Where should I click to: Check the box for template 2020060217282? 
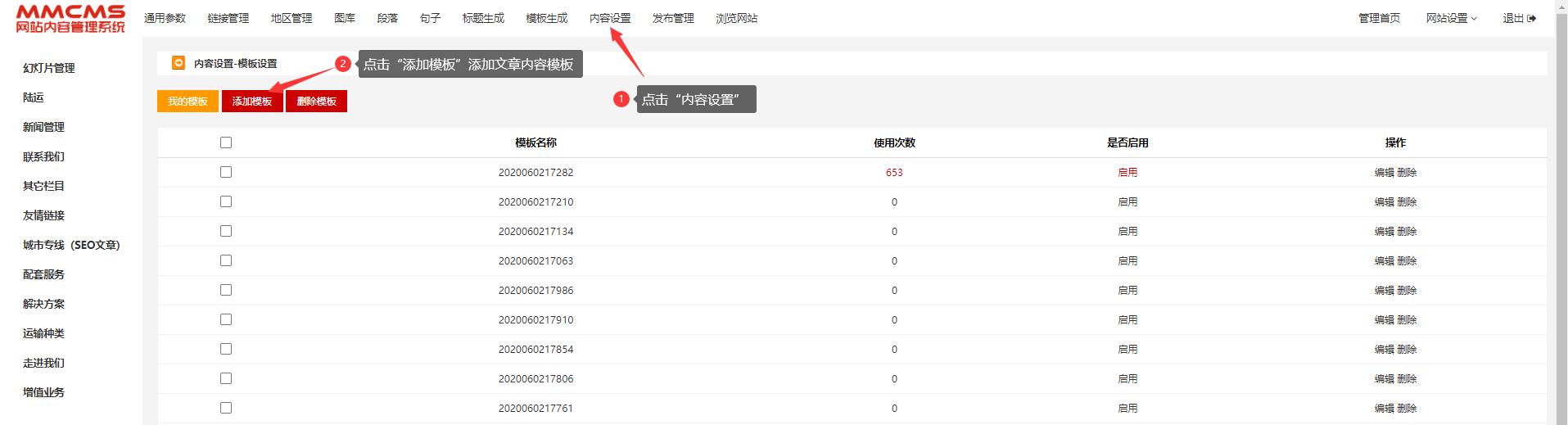(x=226, y=172)
